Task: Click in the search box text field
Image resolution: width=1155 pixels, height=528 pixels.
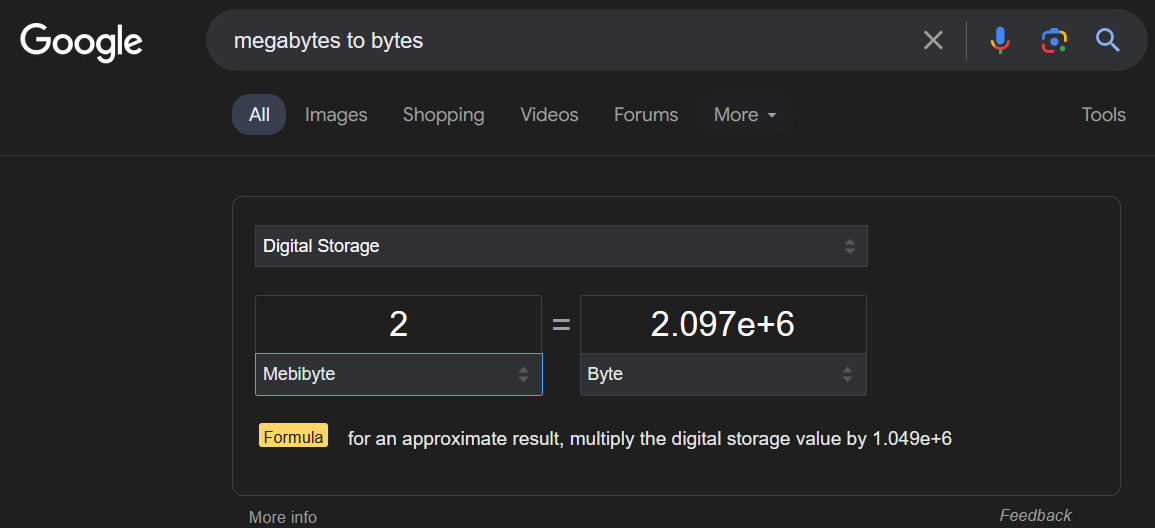Action: (x=560, y=41)
